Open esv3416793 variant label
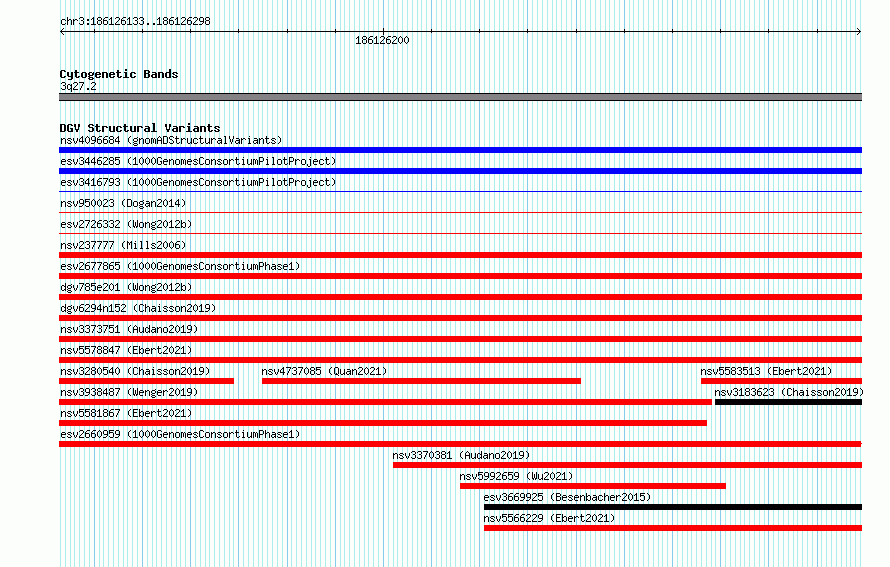The width and height of the screenshot is (890, 567). (x=198, y=182)
